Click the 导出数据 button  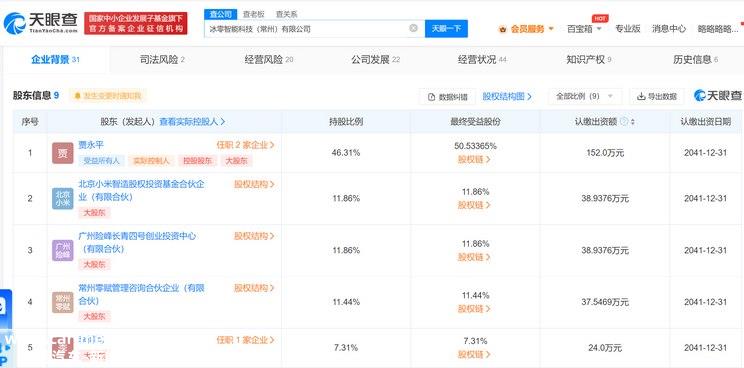pos(657,96)
